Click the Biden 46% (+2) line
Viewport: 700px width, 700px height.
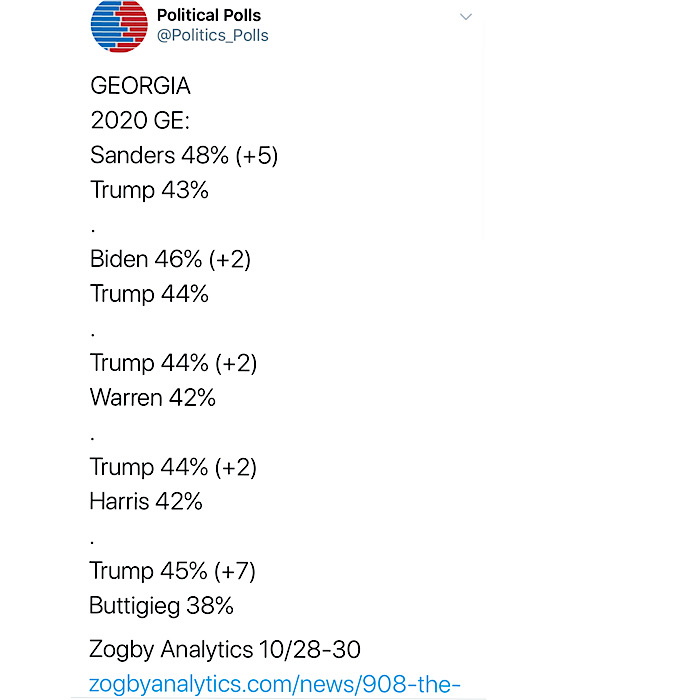point(171,259)
